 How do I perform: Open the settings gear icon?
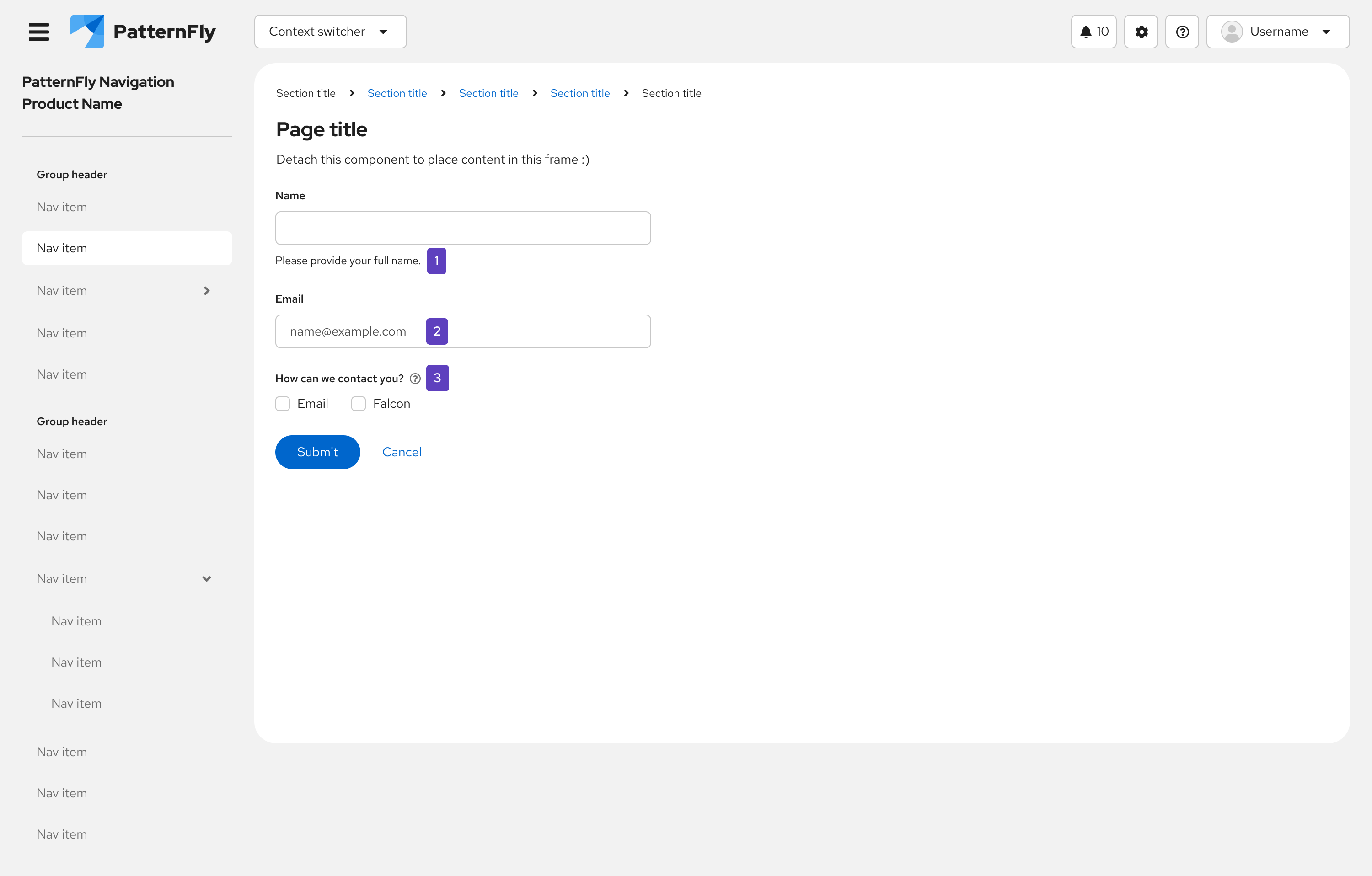[x=1141, y=32]
